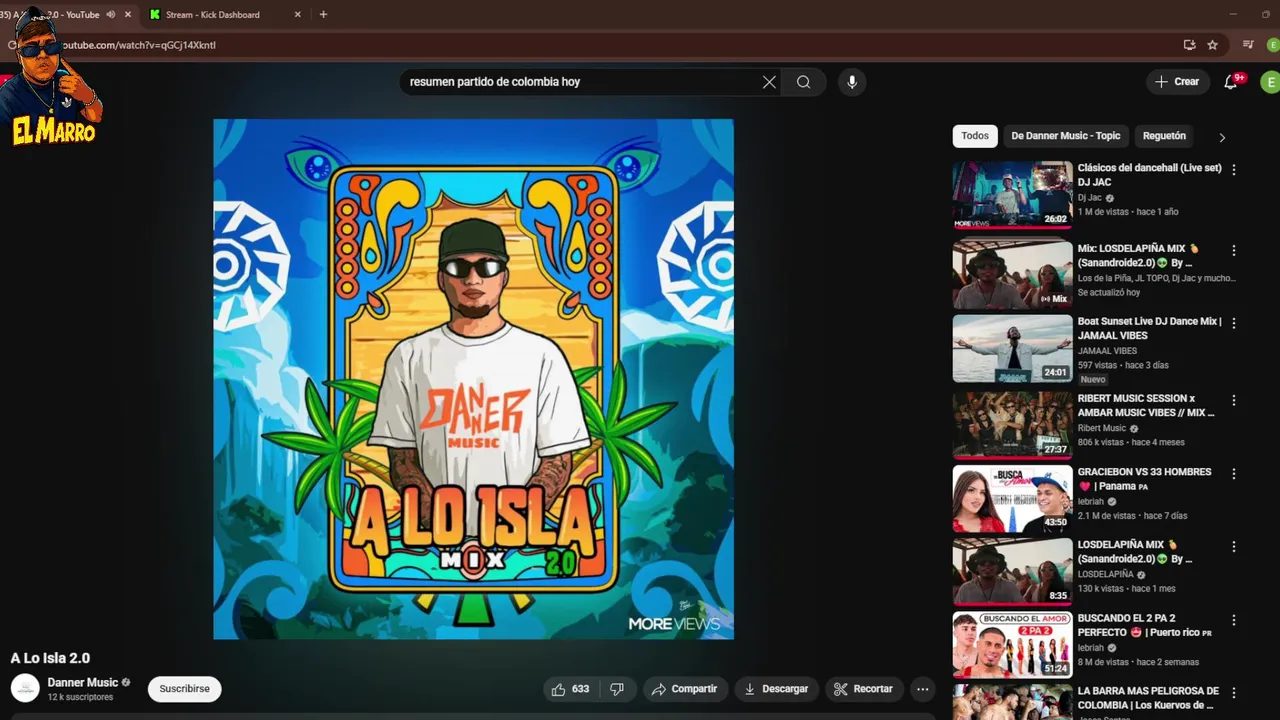Dislike the video with thumbs down
The image size is (1280, 720).
pyautogui.click(x=617, y=689)
